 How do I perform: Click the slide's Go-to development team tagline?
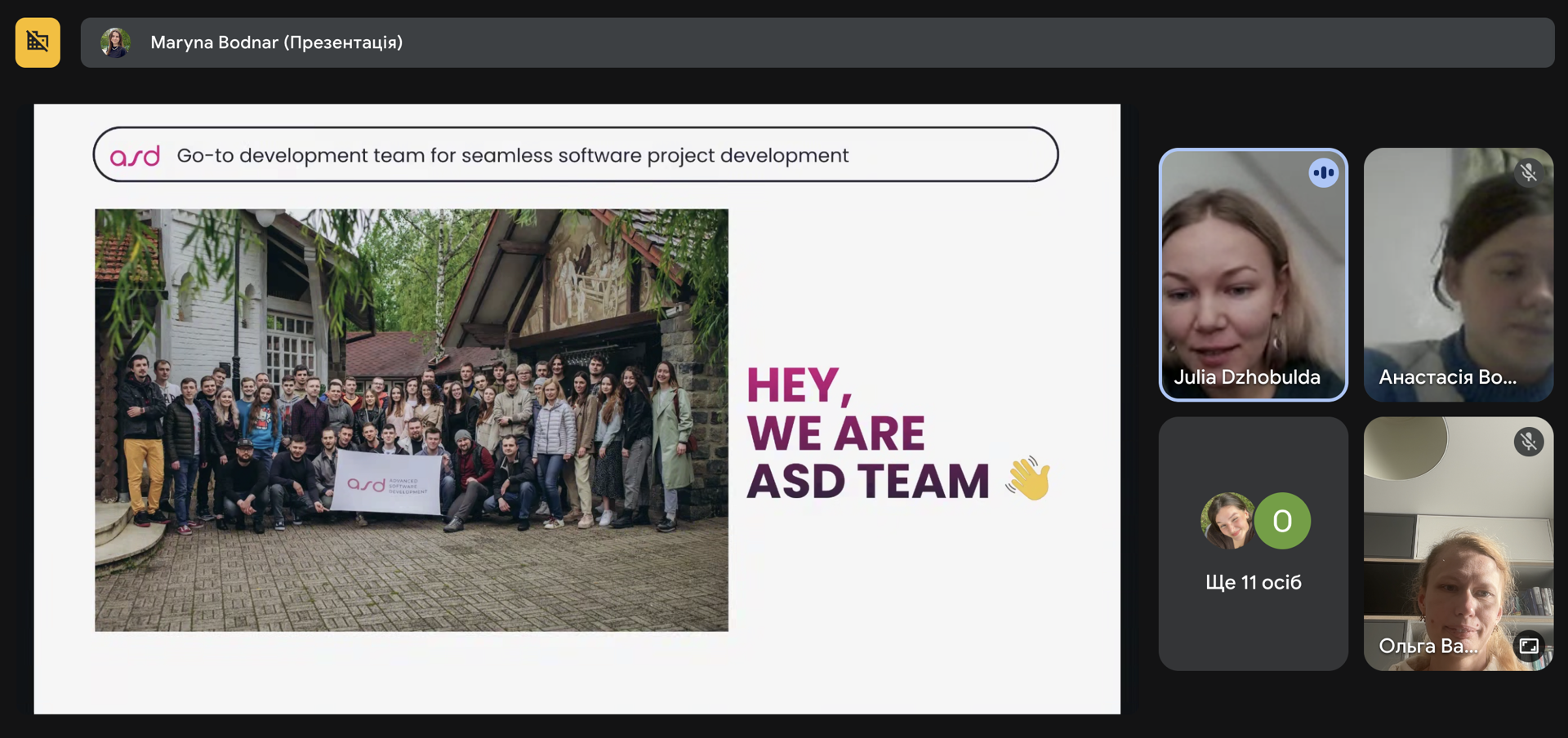[513, 155]
